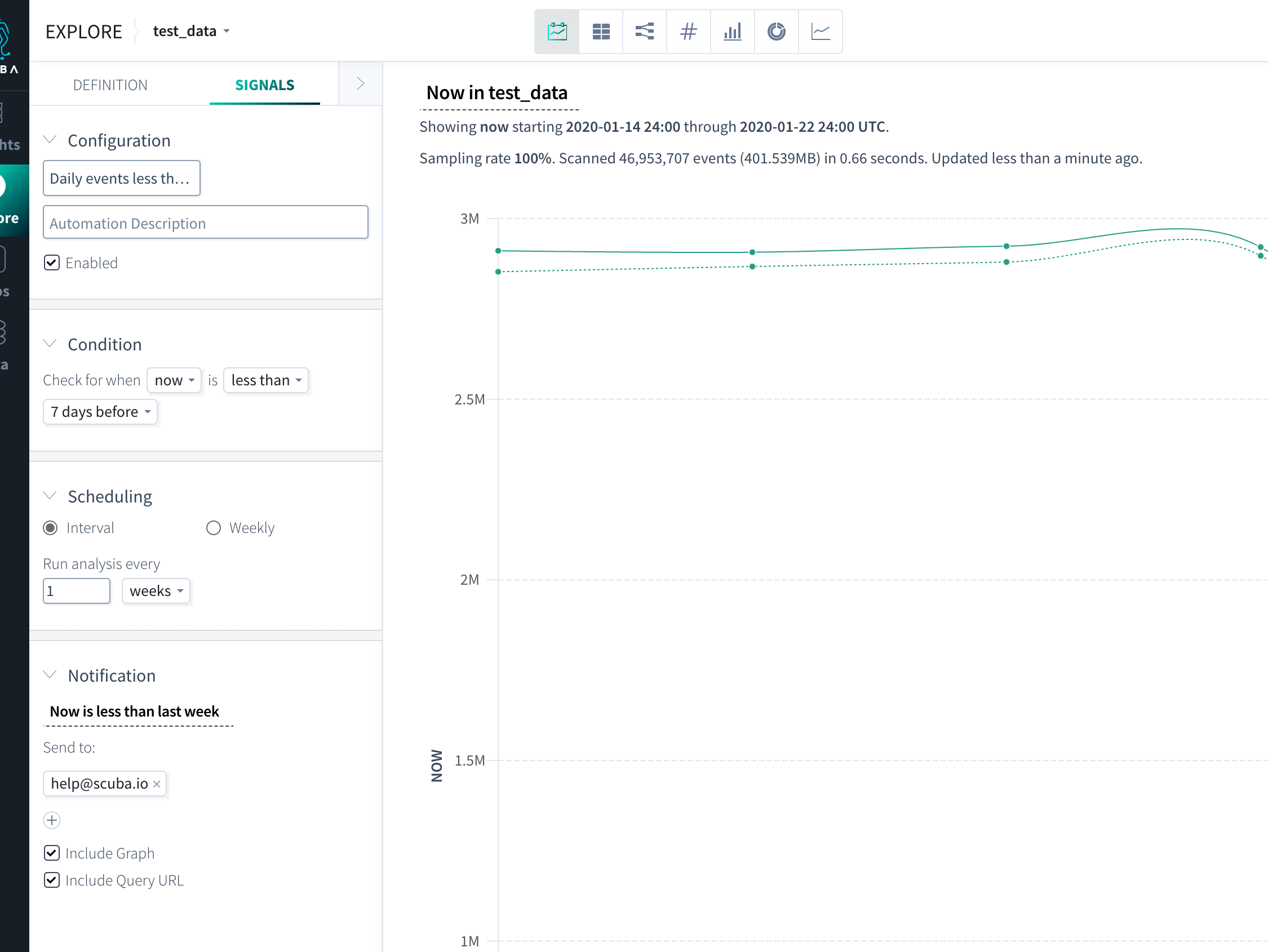Toggle Include Graph checkbox

[52, 853]
